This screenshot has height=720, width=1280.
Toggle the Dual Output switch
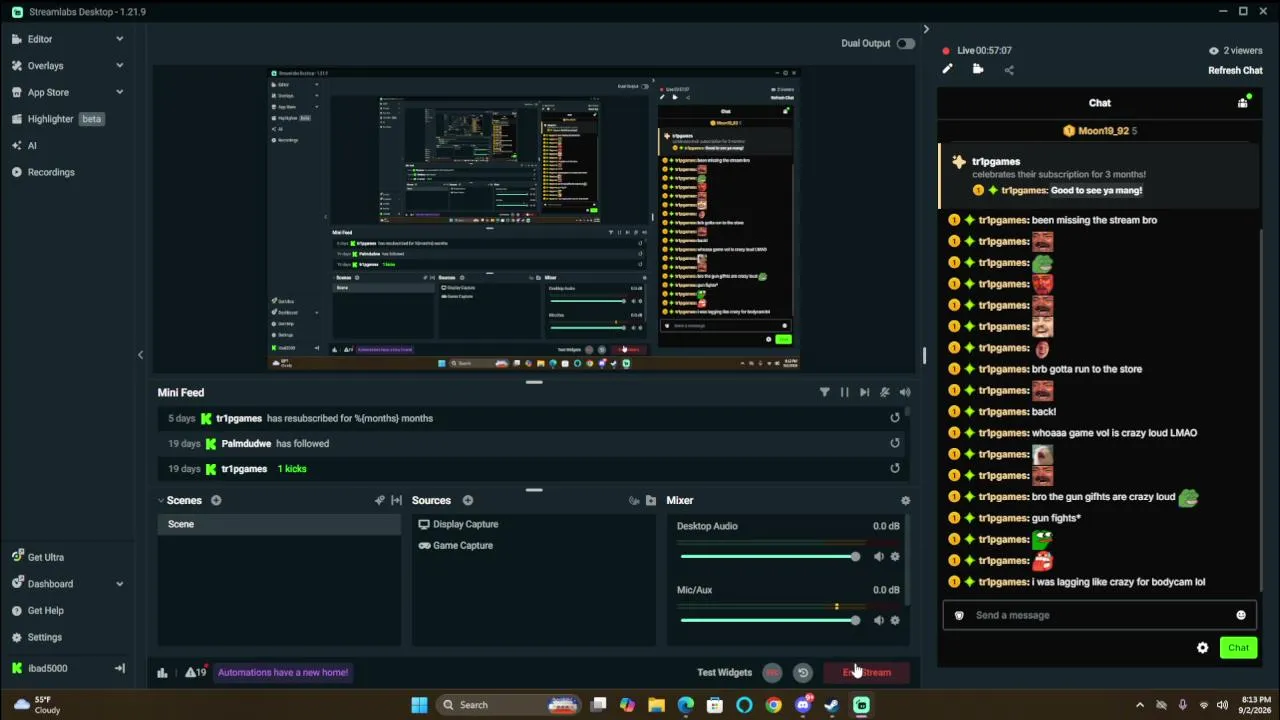coord(905,43)
